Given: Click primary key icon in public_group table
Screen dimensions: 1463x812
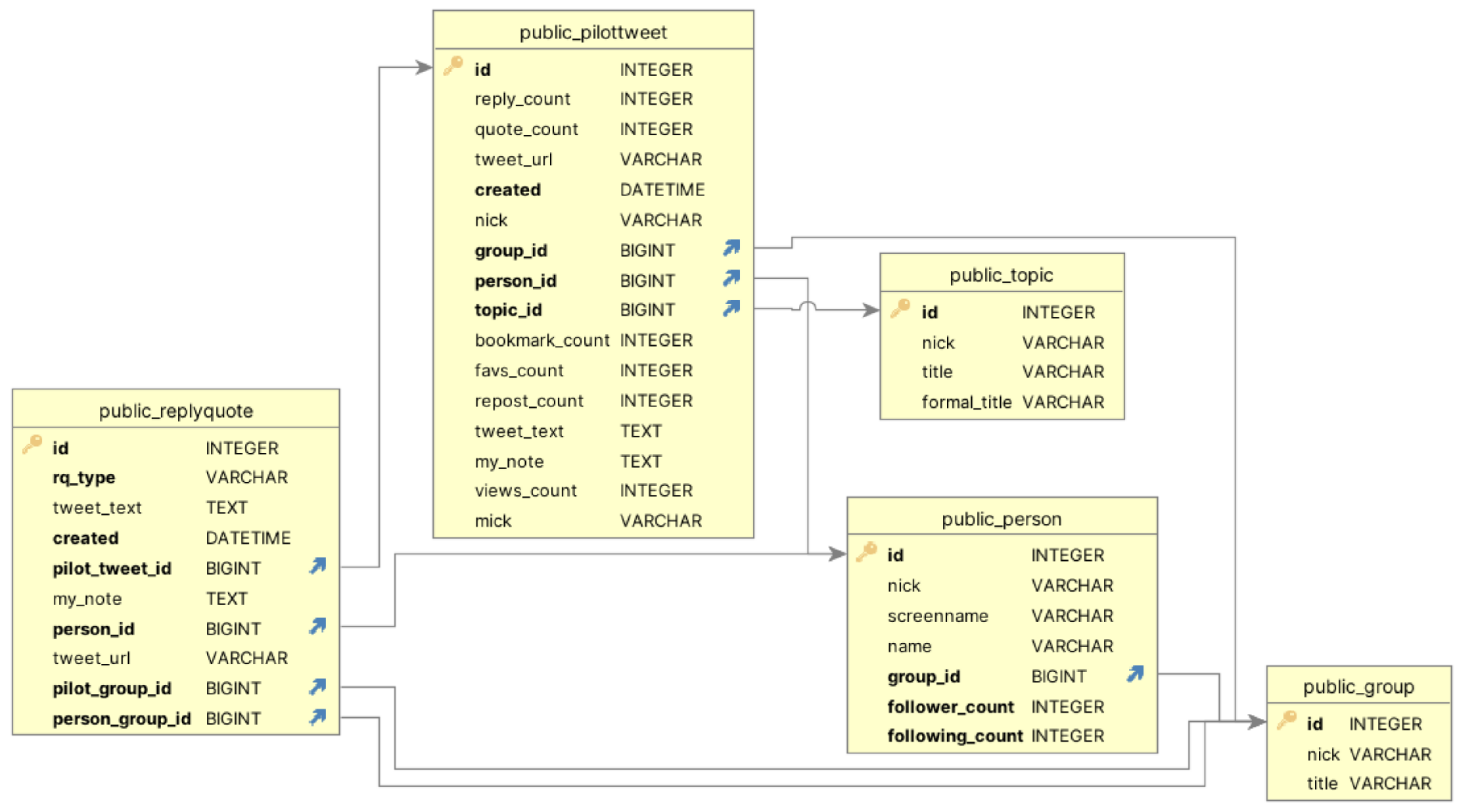Looking at the screenshot, I should 1286,720.
